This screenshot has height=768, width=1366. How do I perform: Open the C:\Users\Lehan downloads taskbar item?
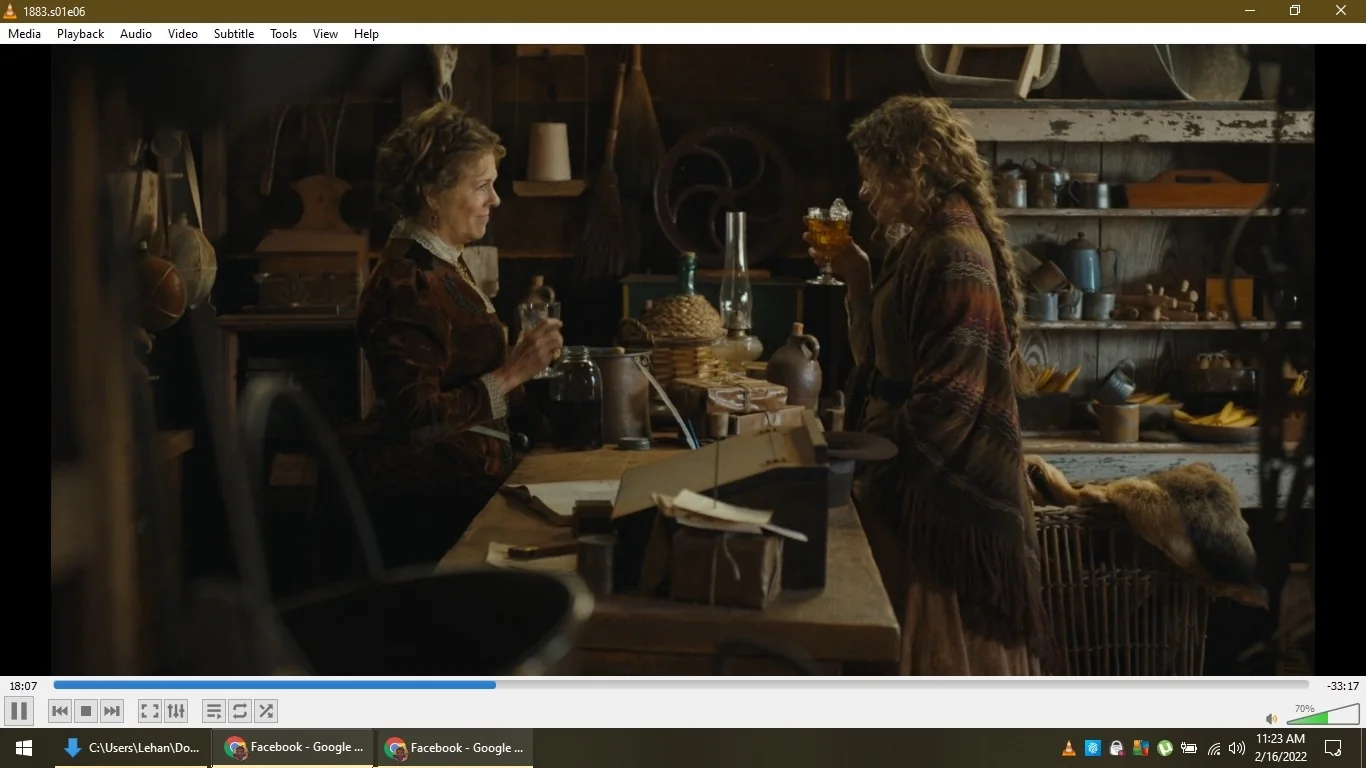pos(132,748)
